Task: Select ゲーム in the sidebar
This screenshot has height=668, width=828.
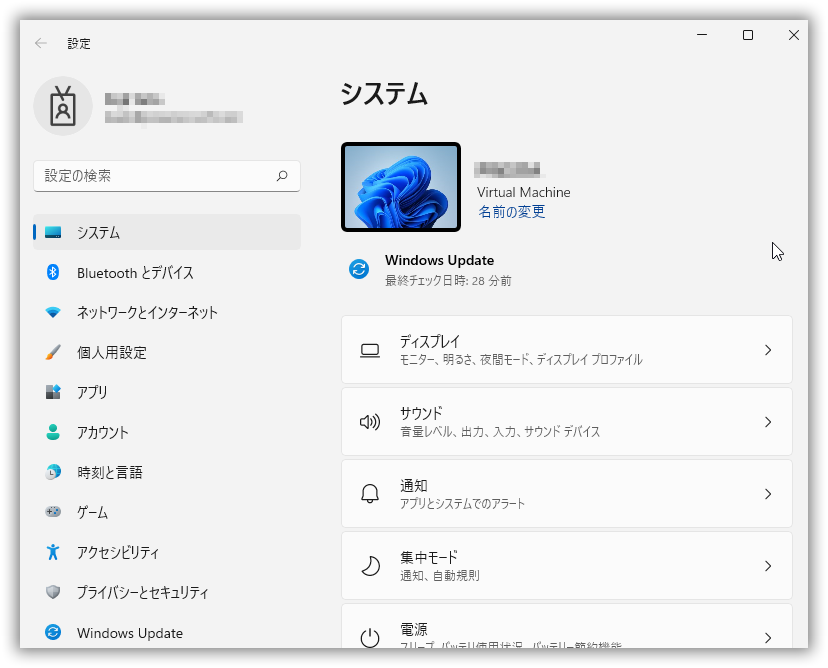Action: click(x=167, y=512)
